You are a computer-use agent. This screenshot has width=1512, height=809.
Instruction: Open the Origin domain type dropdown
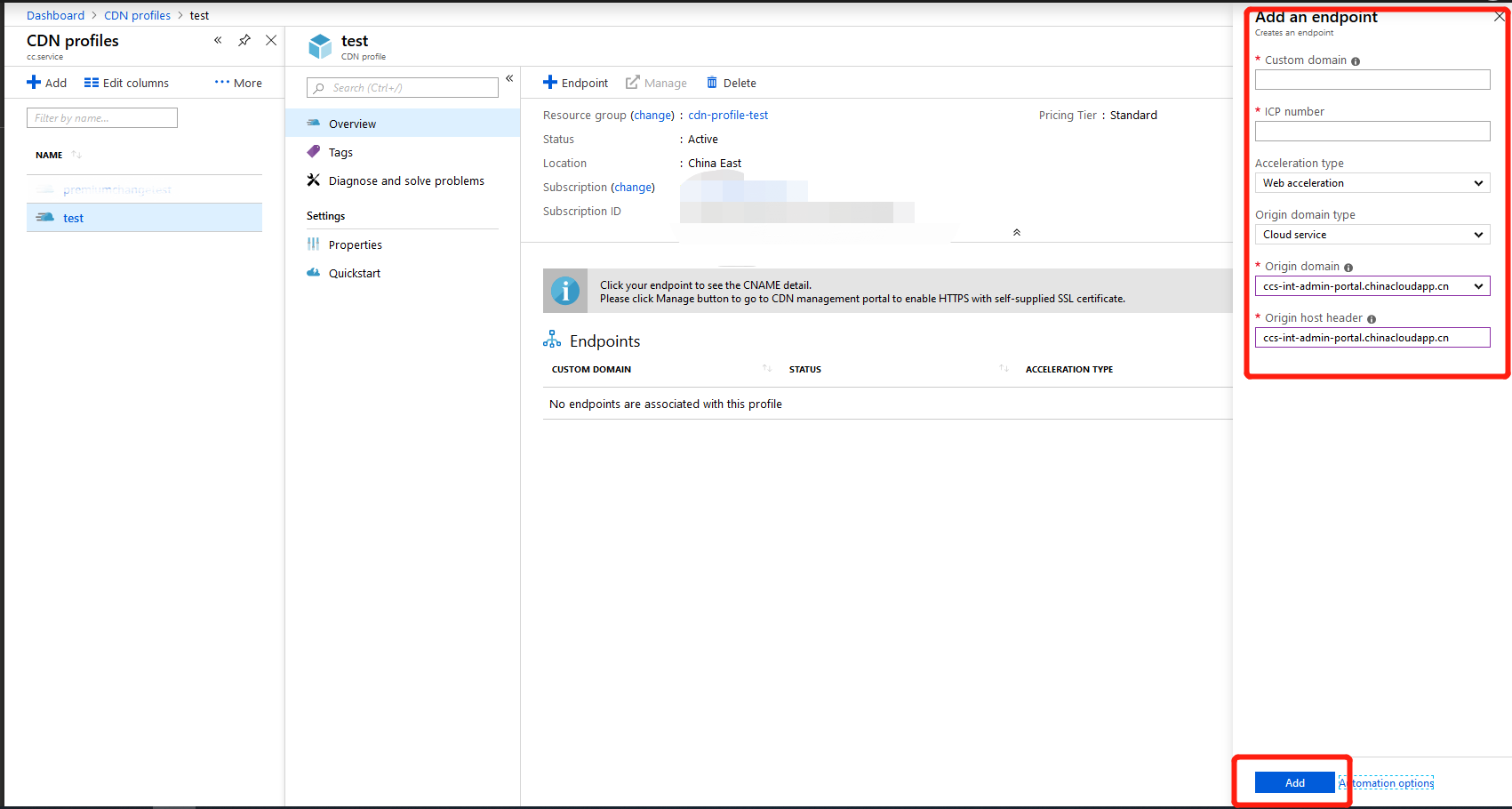pyautogui.click(x=1372, y=235)
